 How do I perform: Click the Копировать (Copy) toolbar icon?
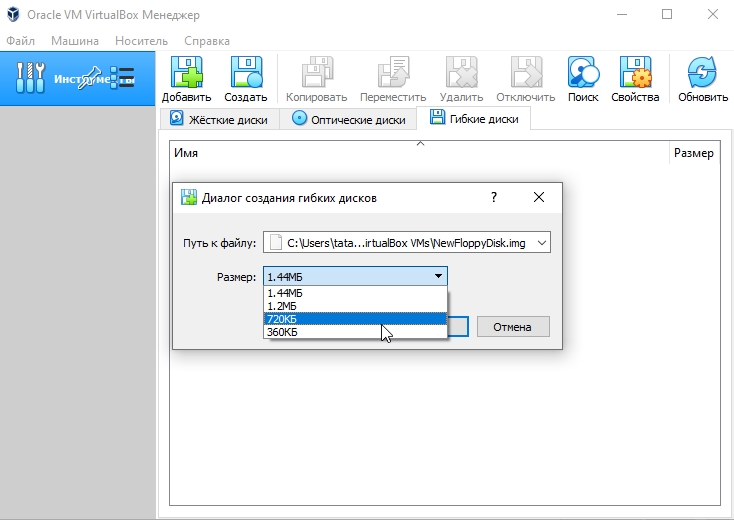(x=317, y=73)
